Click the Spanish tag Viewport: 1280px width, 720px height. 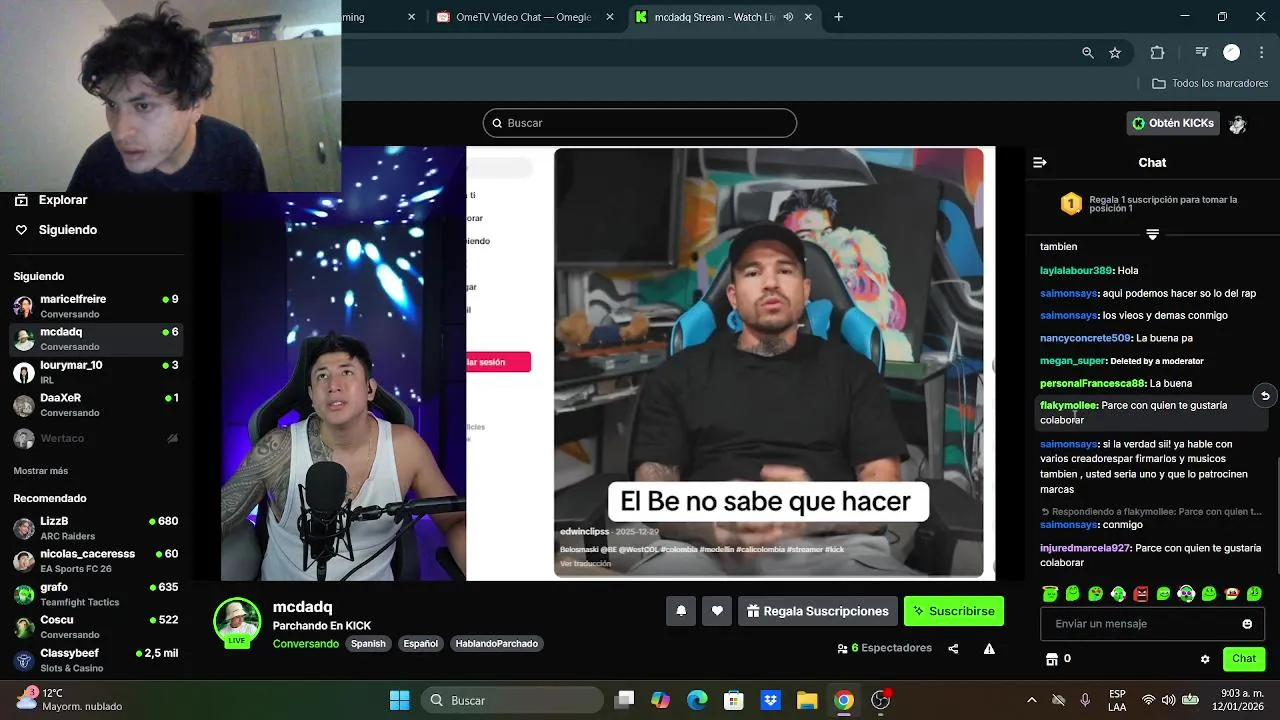tap(368, 644)
